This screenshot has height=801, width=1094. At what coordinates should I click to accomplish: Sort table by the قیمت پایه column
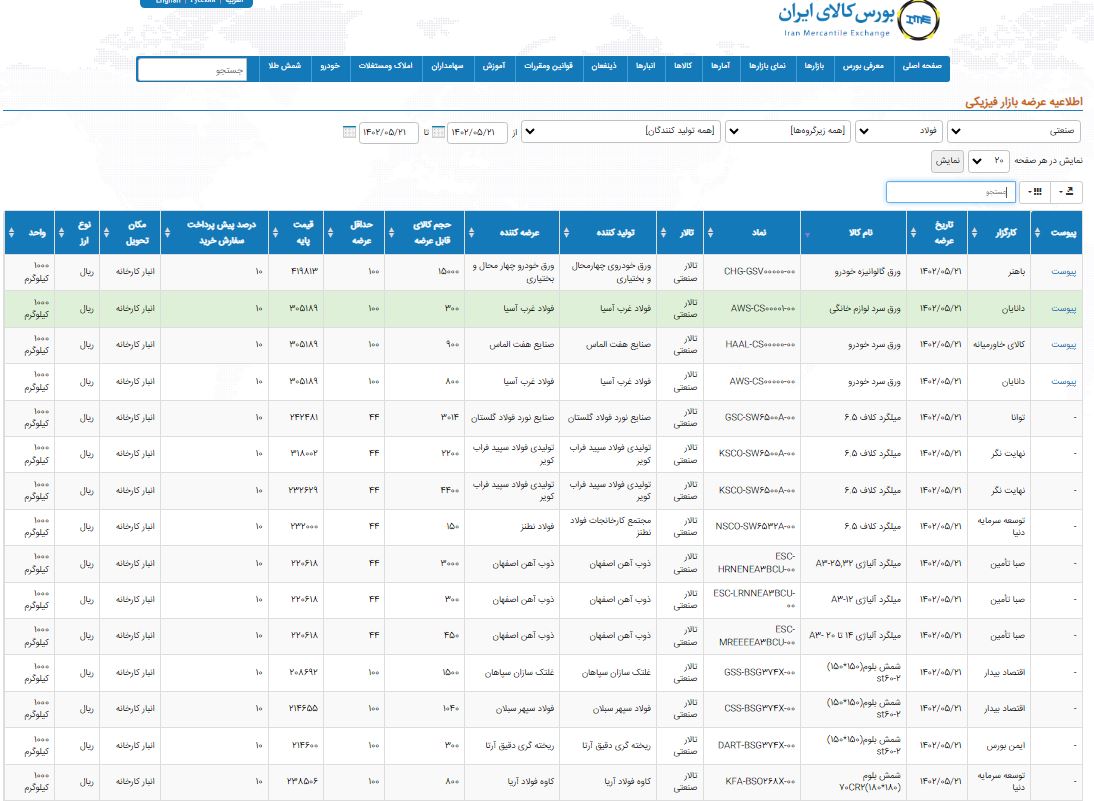296,232
